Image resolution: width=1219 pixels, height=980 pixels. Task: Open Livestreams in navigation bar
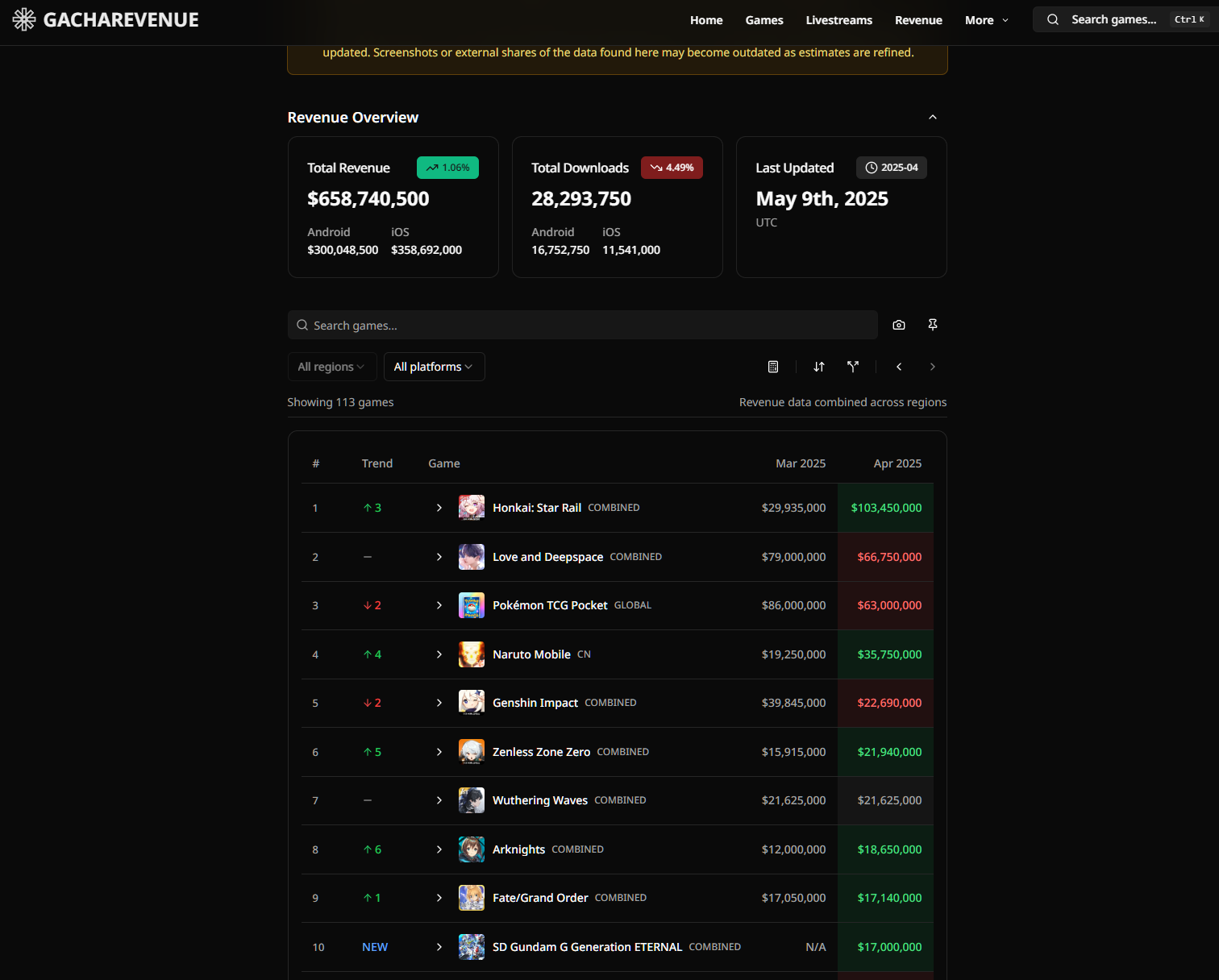click(x=839, y=20)
